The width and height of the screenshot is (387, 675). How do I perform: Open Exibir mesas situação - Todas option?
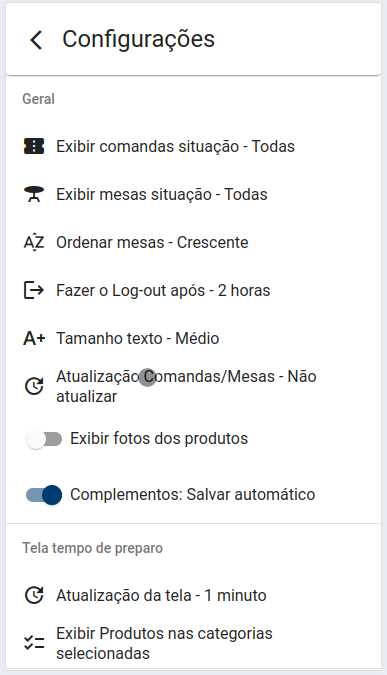(x=193, y=194)
